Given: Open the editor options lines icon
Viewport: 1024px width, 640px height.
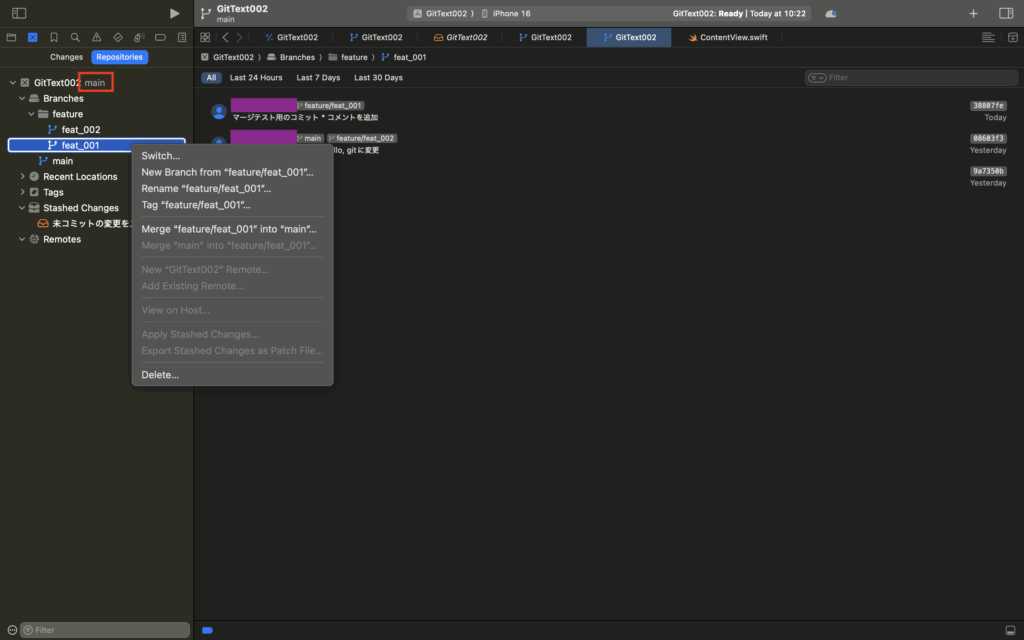Looking at the screenshot, I should 988,37.
